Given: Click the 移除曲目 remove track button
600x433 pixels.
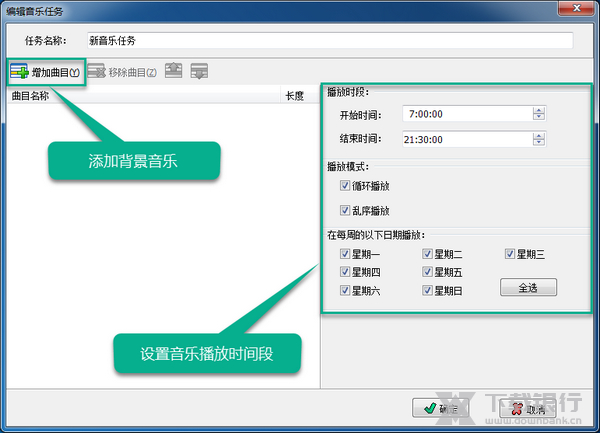Looking at the screenshot, I should (x=122, y=72).
